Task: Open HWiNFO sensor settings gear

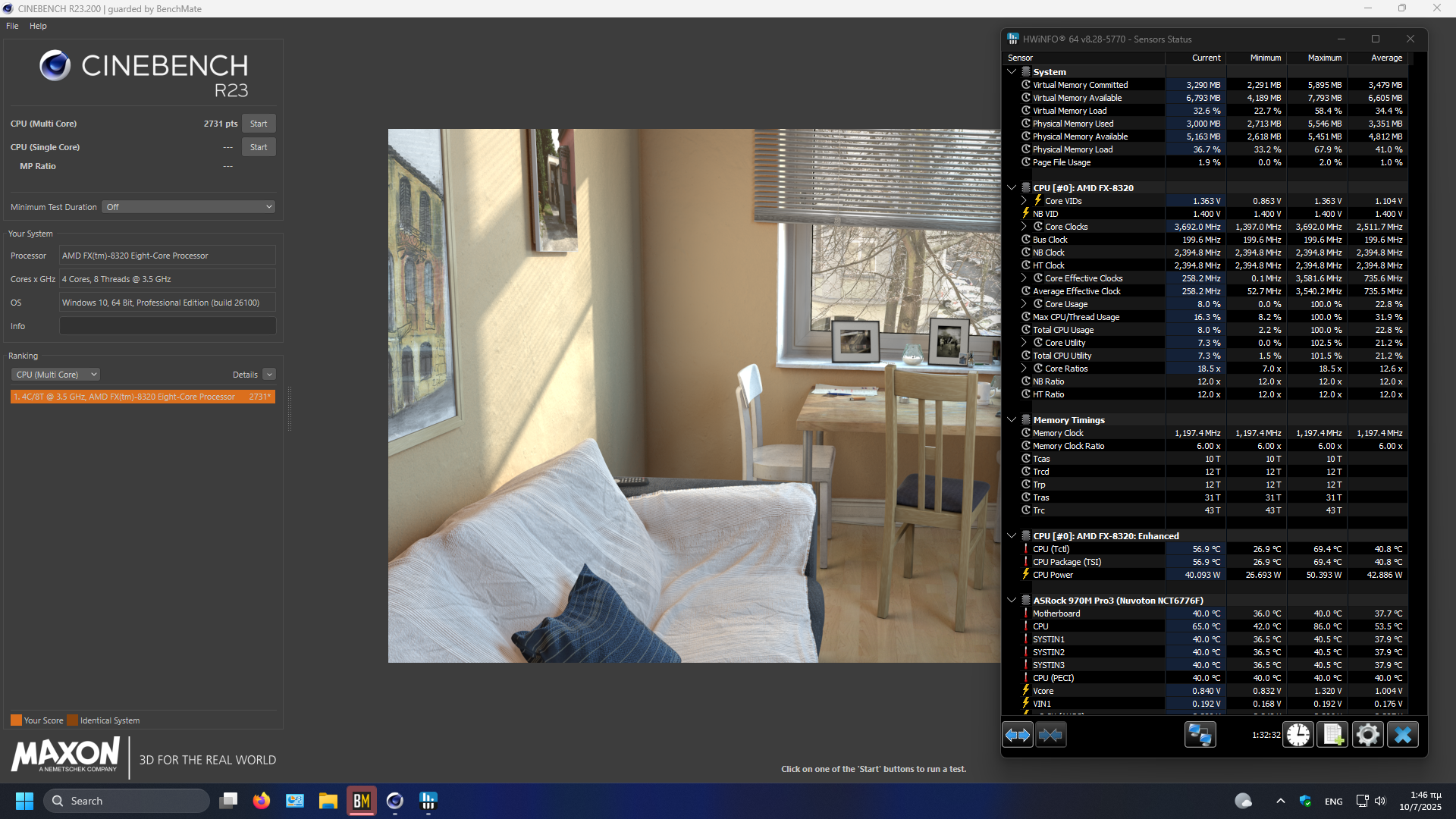Action: (x=1368, y=735)
